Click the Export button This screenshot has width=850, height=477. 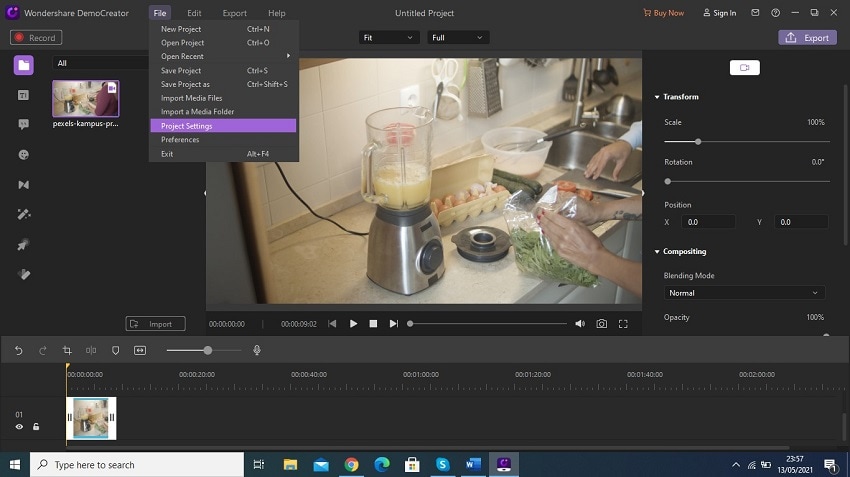[808, 37]
